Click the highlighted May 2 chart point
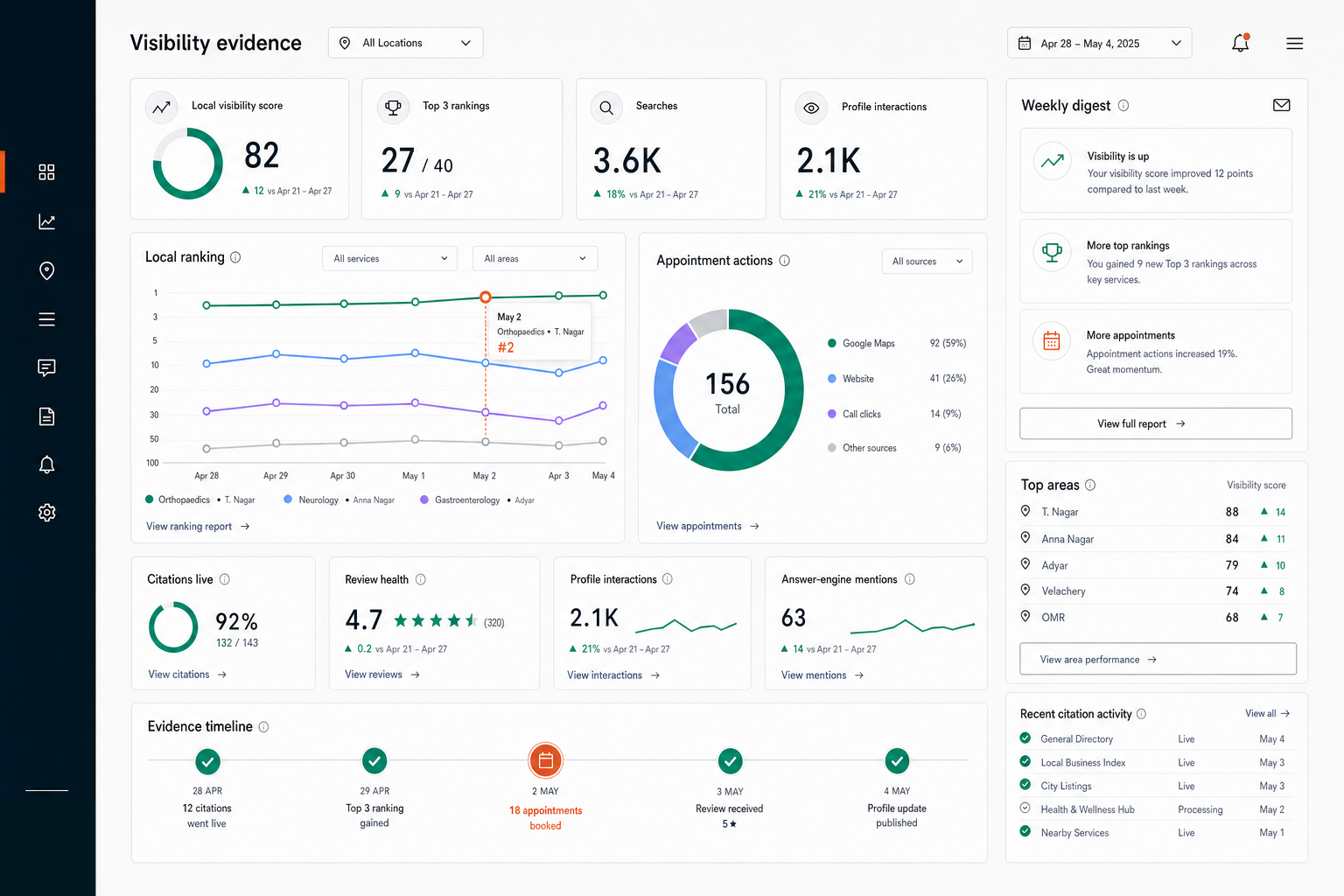Image resolution: width=1344 pixels, height=896 pixels. coord(486,297)
